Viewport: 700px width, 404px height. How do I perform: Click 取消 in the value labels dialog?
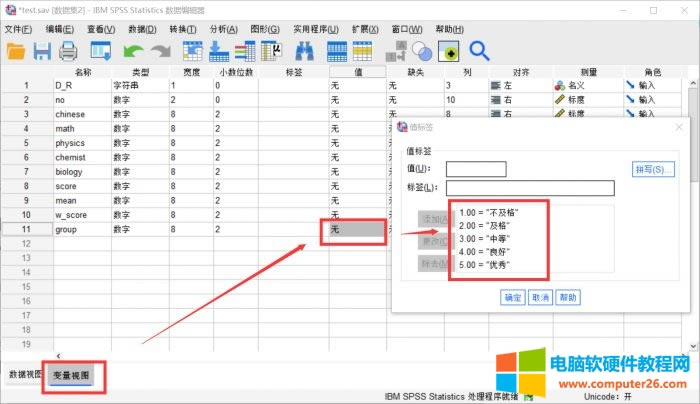[540, 297]
